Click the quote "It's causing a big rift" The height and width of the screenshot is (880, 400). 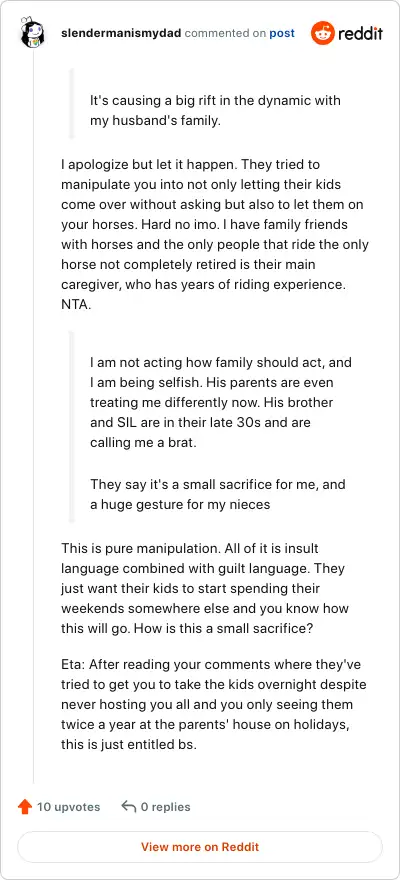pos(215,111)
